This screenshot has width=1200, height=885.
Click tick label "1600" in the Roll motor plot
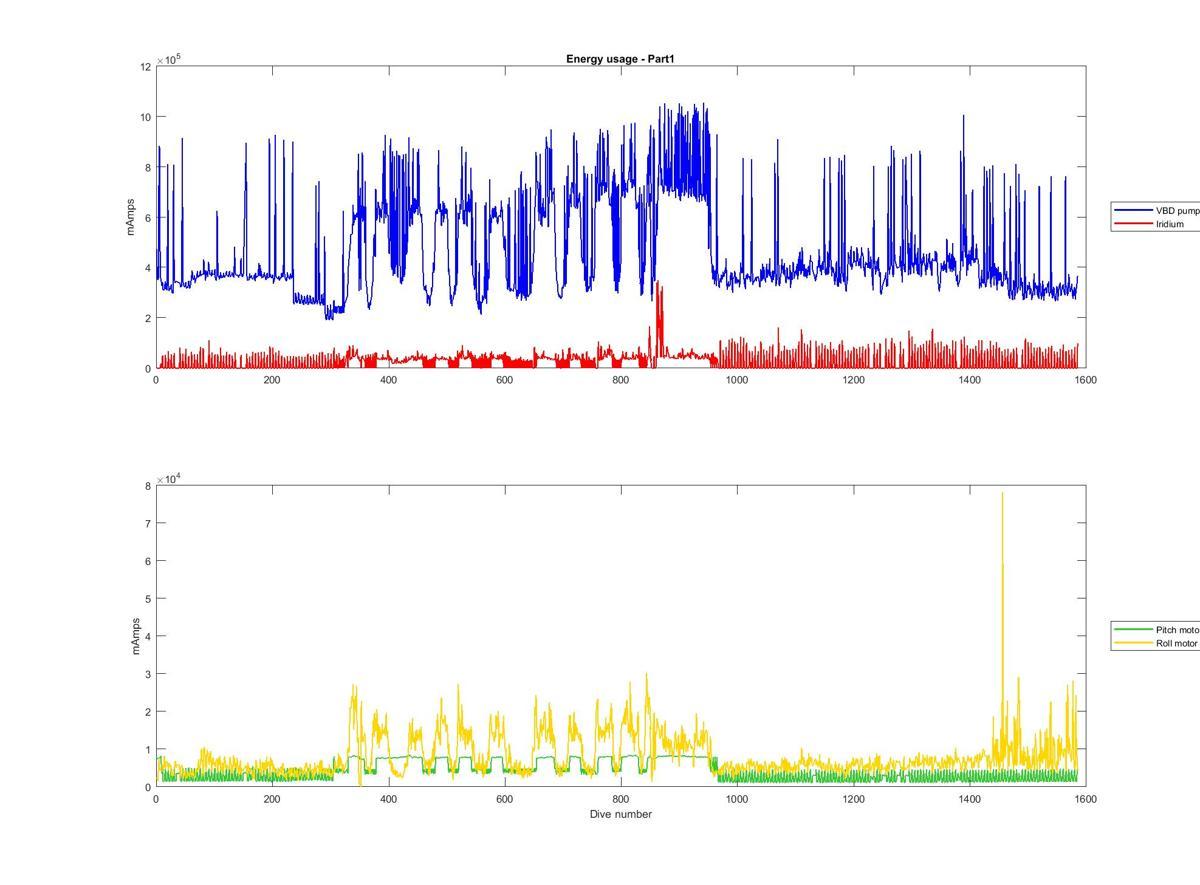click(x=1086, y=799)
